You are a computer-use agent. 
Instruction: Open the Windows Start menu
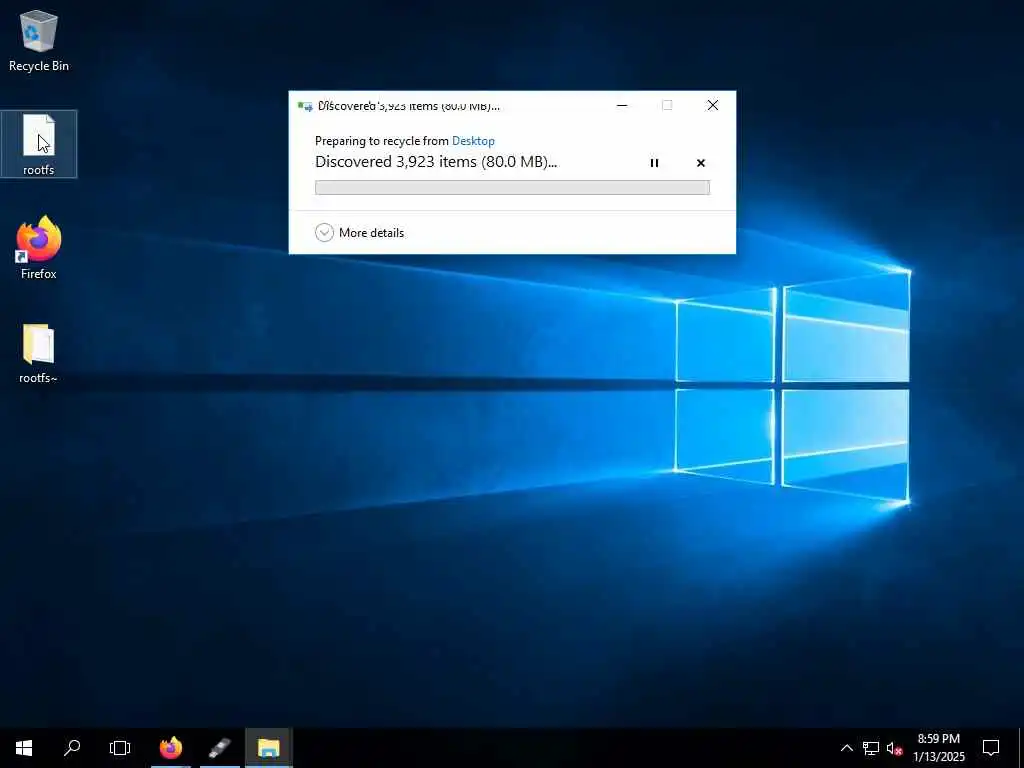(24, 748)
